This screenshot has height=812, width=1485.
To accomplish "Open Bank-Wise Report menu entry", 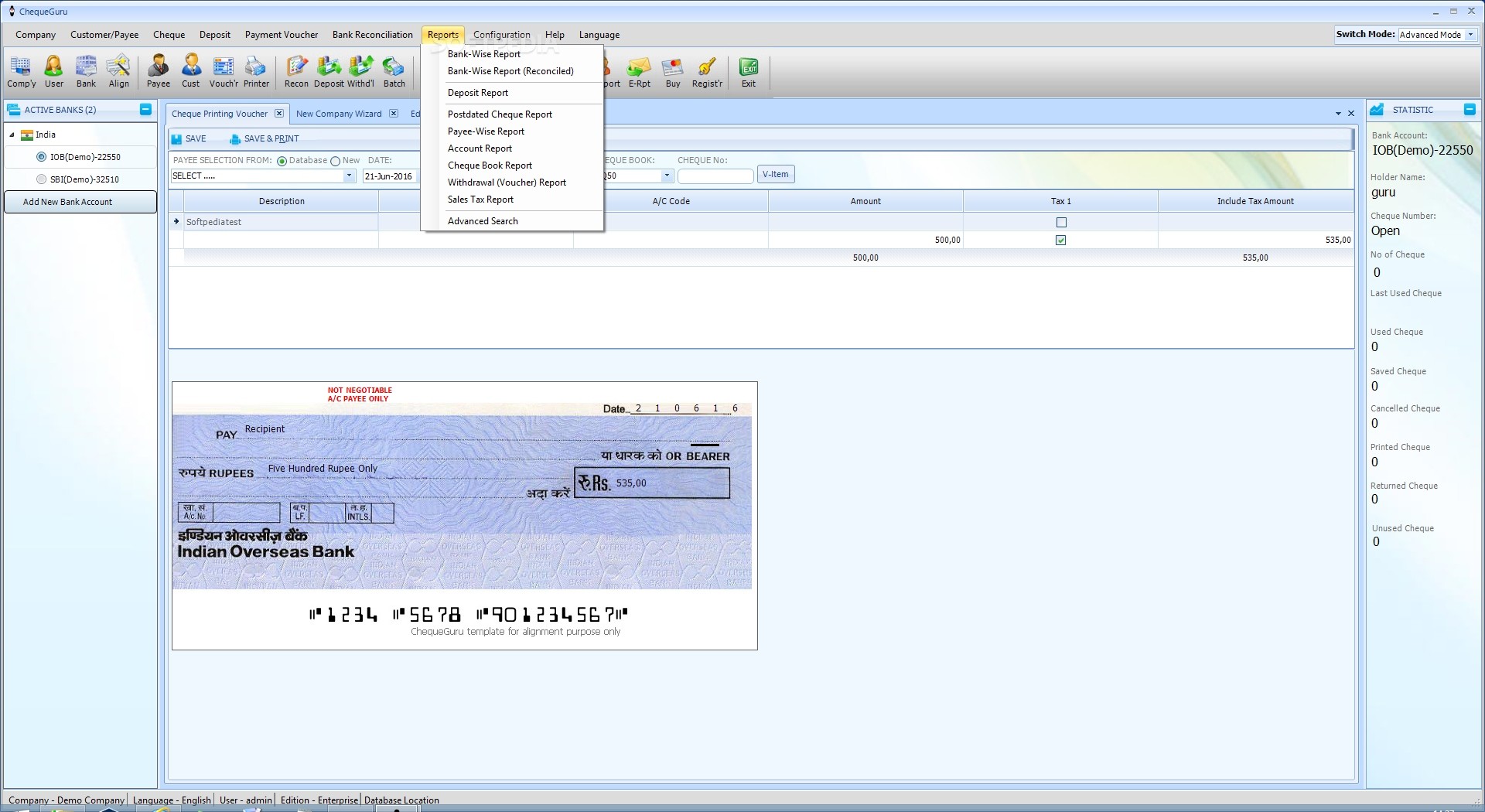I will (484, 54).
